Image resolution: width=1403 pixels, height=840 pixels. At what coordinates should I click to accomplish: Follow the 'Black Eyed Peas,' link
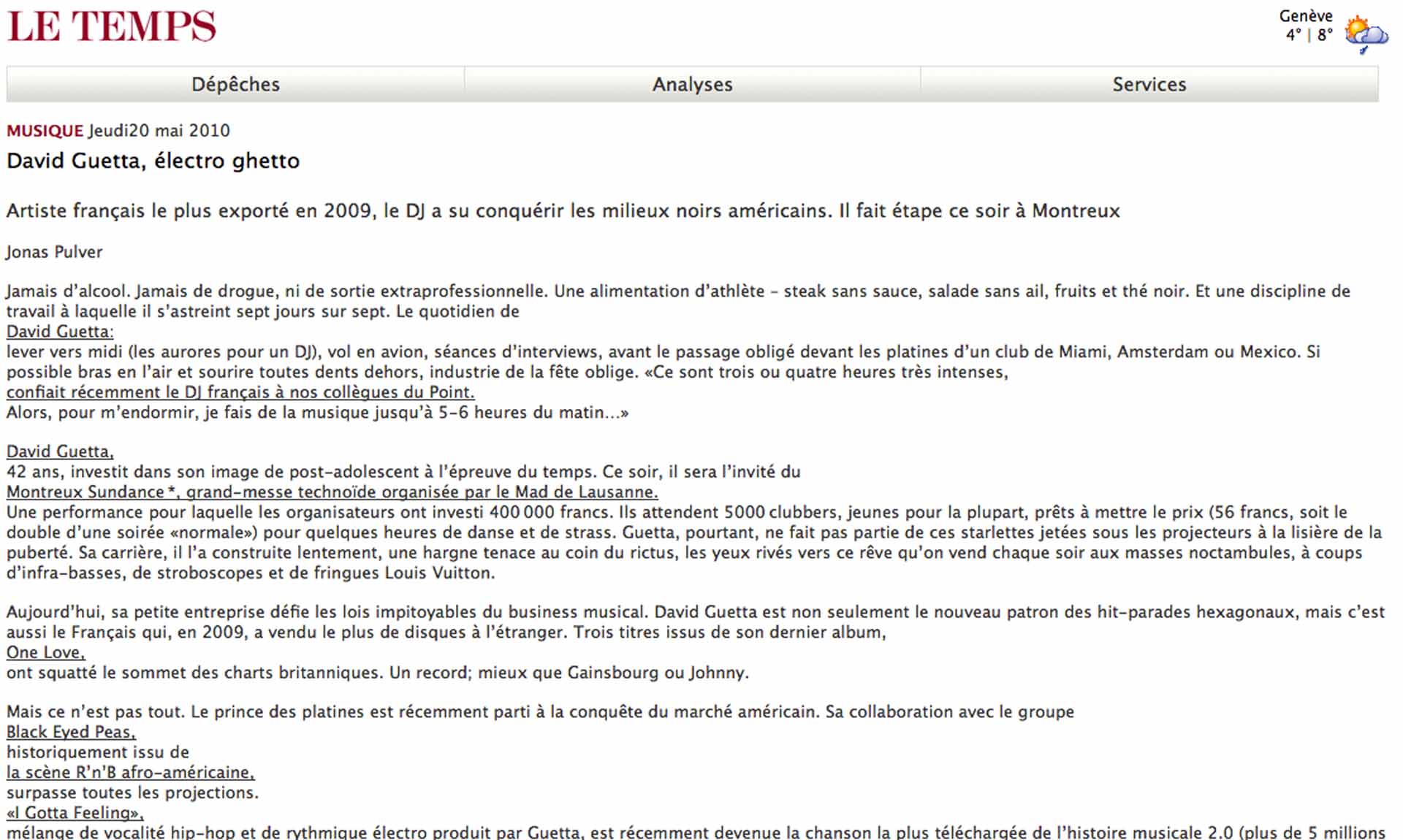(x=71, y=732)
